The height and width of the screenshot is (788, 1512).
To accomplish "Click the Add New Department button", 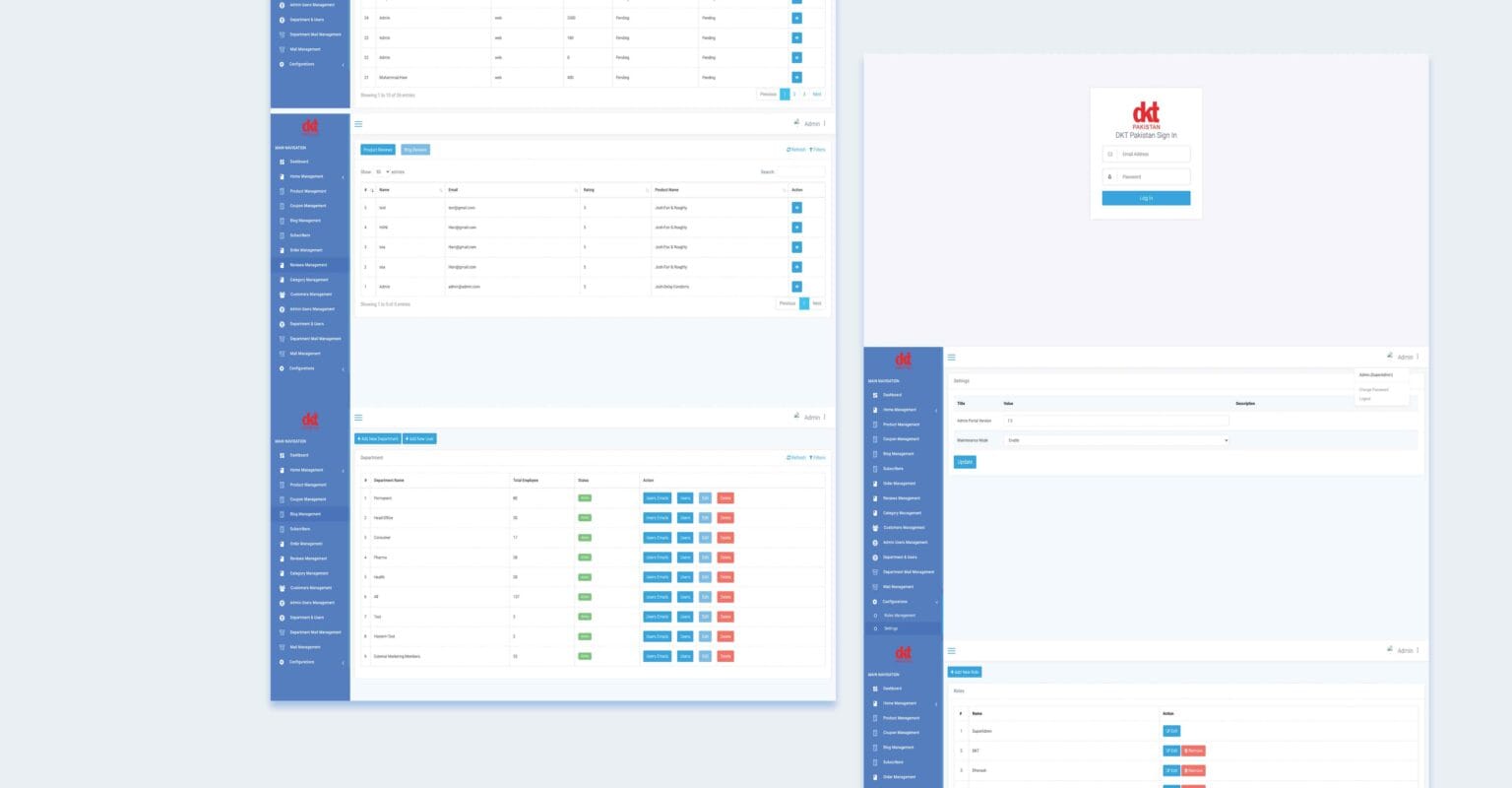I will pos(377,438).
